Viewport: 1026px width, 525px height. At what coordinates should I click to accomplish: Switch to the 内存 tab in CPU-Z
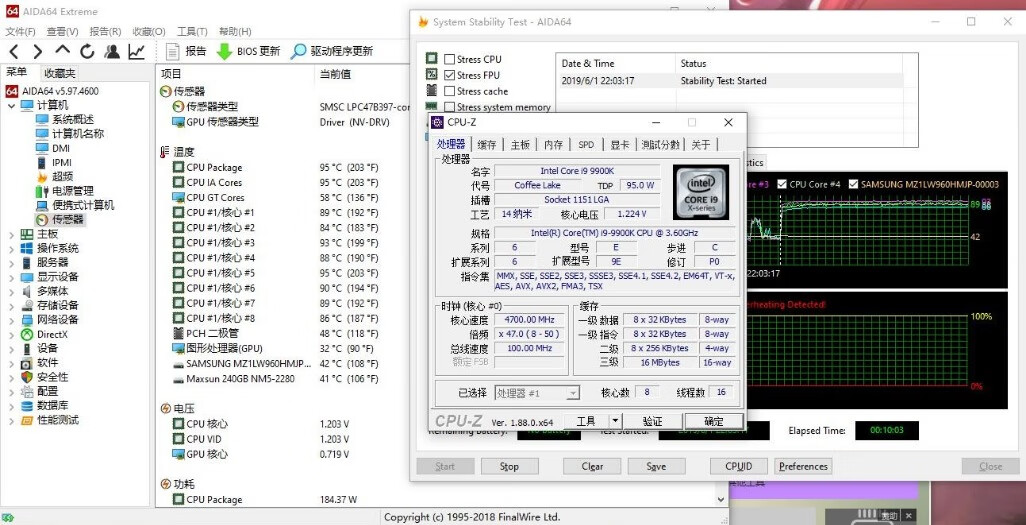point(554,145)
